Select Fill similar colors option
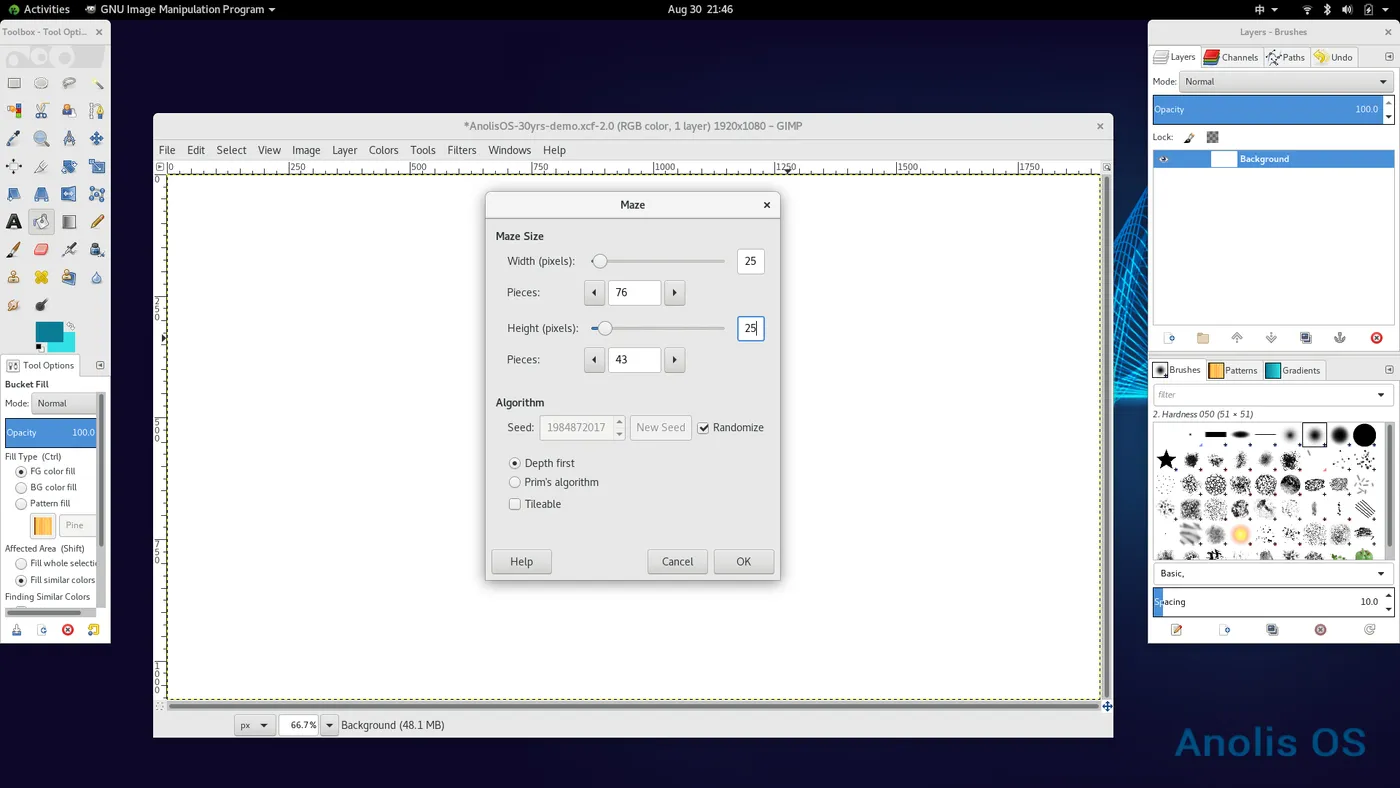1400x788 pixels. (x=21, y=580)
